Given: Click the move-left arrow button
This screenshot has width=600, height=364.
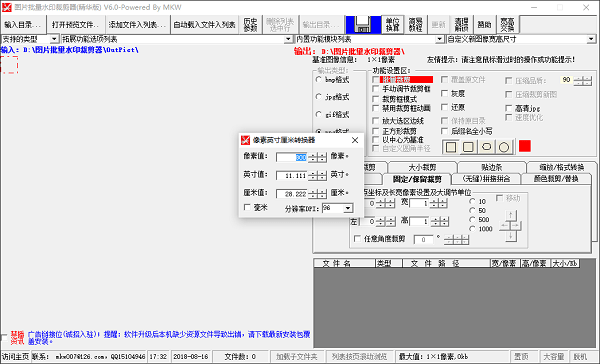Looking at the screenshot, I should click(505, 226).
